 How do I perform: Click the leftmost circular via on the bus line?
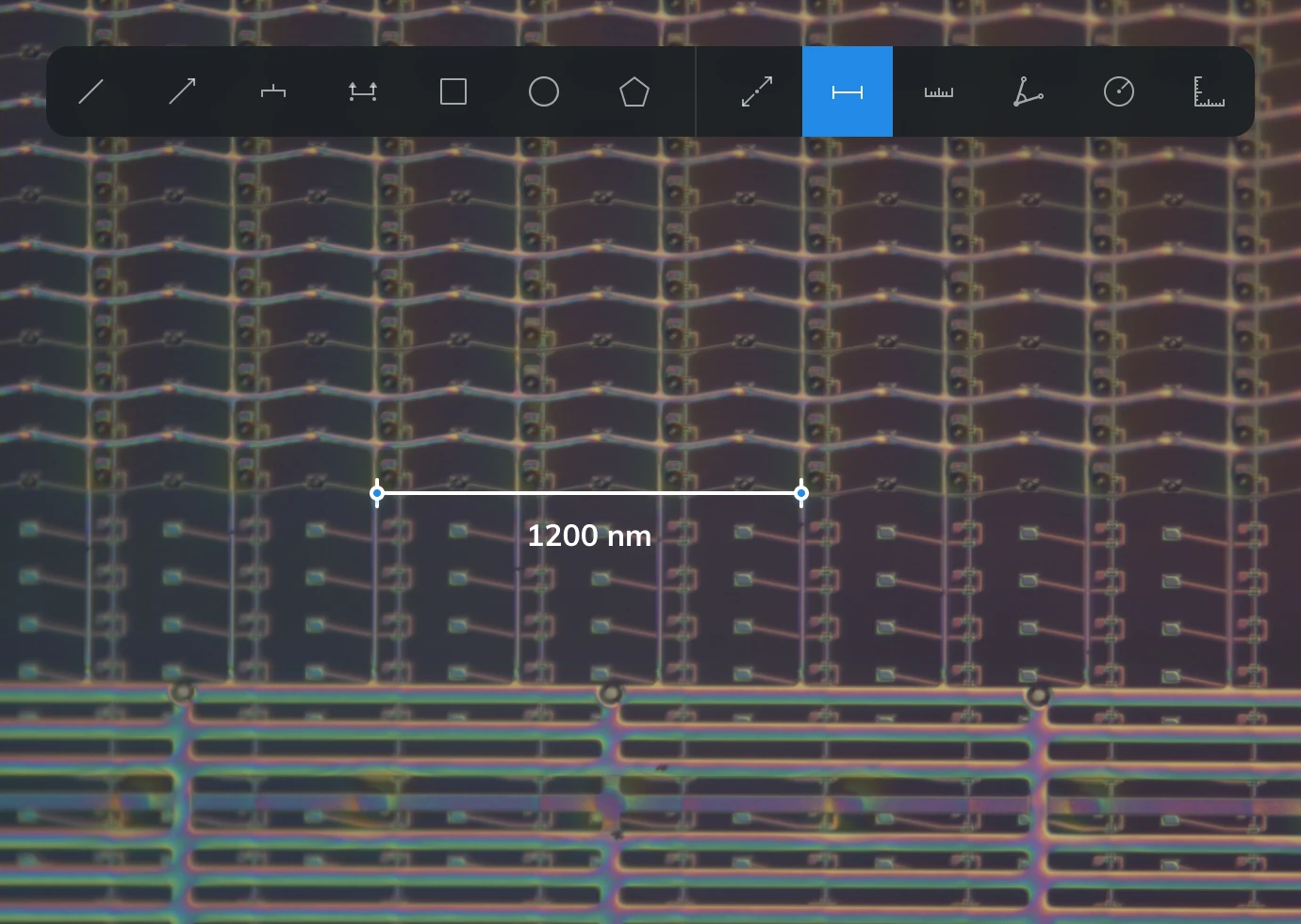(182, 692)
